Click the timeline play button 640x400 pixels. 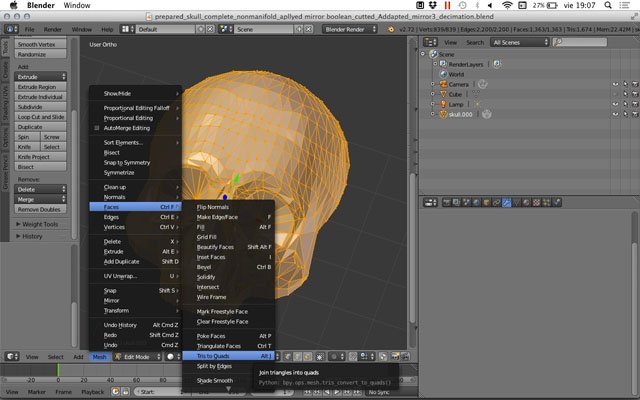click(336, 392)
